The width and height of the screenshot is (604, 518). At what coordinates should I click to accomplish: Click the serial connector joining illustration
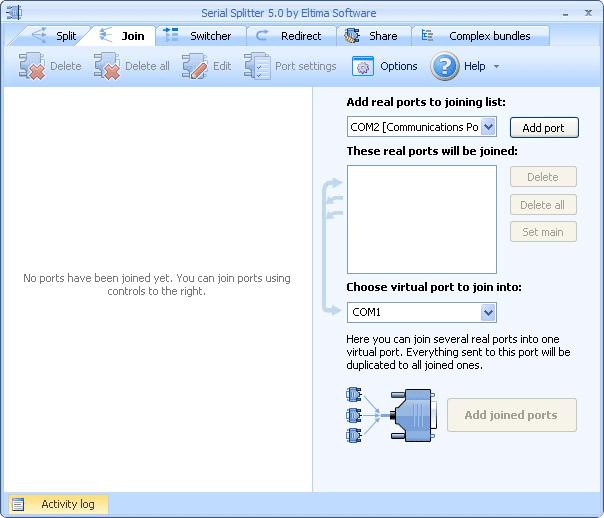click(x=391, y=415)
